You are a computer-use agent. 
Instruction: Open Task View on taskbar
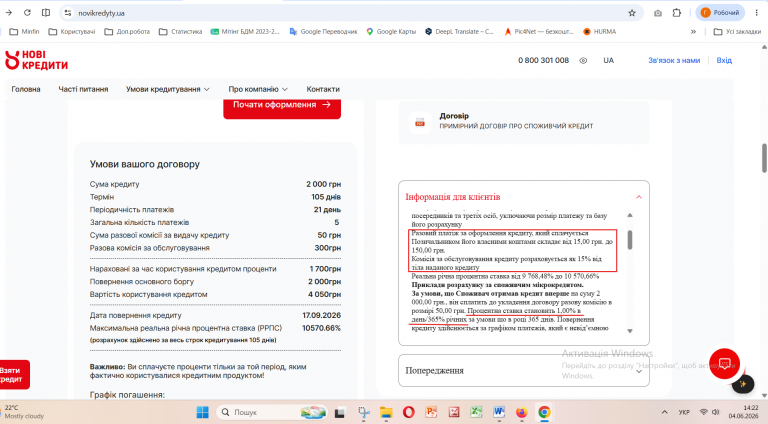[339, 413]
